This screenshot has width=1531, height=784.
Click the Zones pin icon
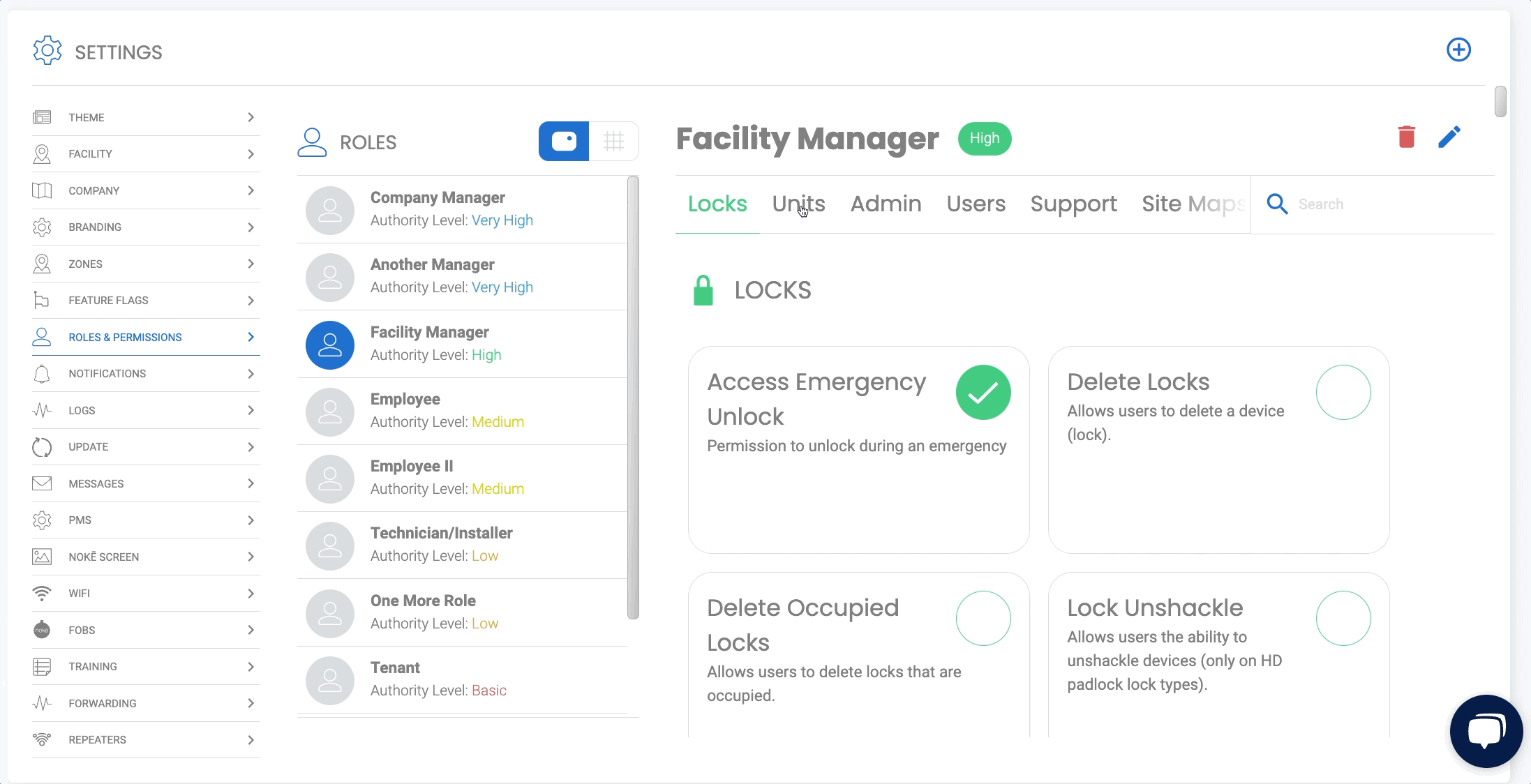(42, 264)
